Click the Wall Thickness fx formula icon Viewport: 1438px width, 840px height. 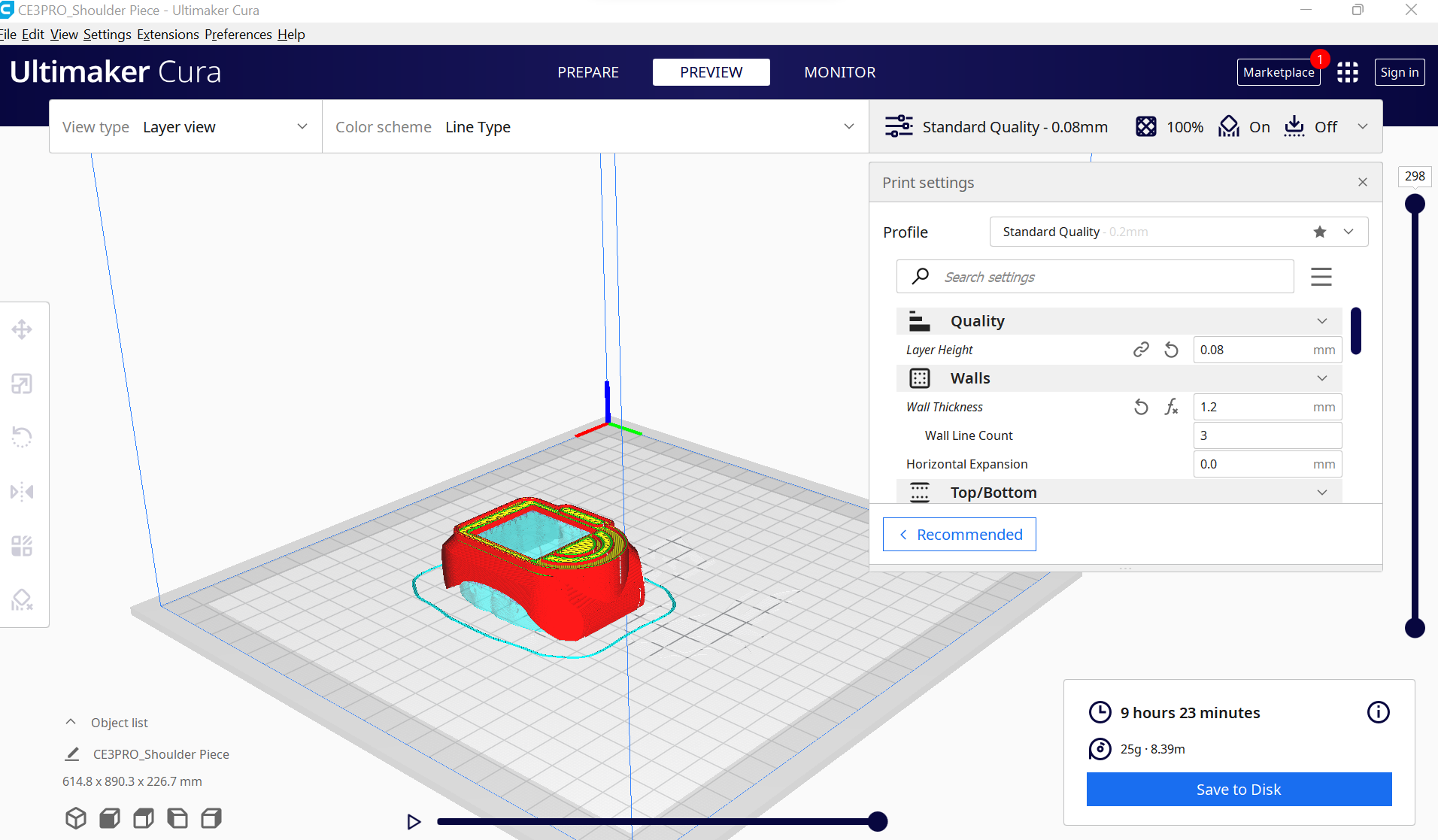coord(1171,407)
